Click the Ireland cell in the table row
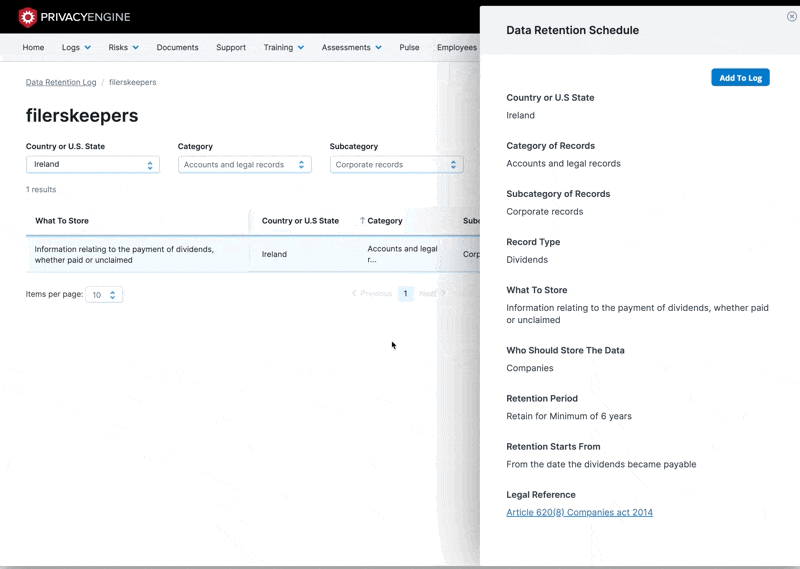This screenshot has width=800, height=569. (x=274, y=254)
